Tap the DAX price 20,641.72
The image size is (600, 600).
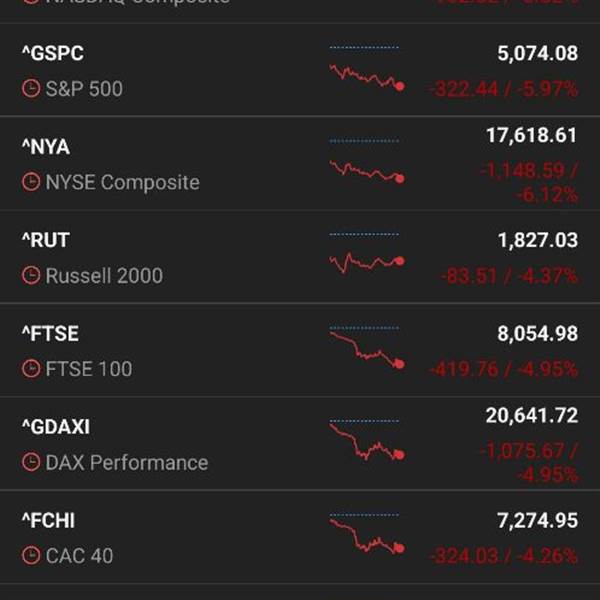pos(532,416)
